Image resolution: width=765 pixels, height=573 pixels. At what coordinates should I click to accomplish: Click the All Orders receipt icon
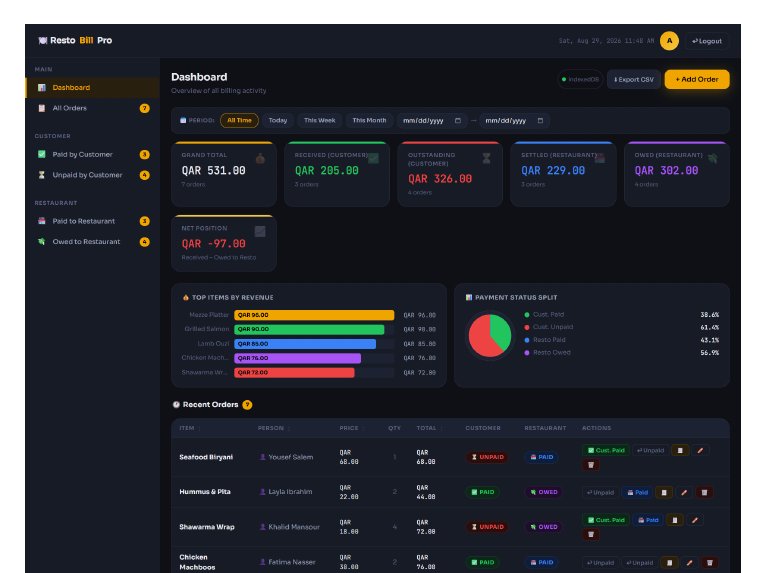(x=42, y=108)
